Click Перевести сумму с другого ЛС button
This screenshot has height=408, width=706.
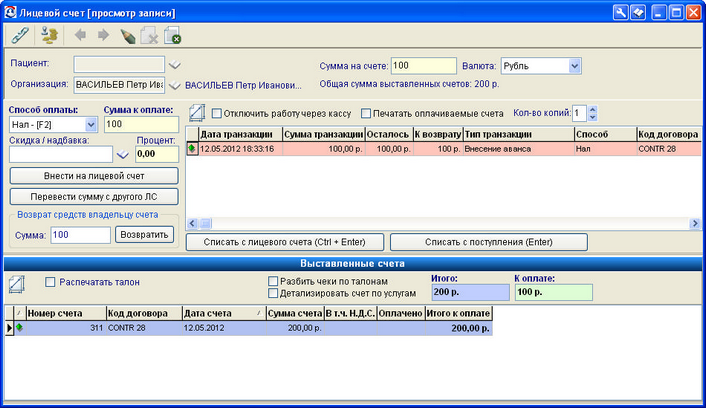94,197
